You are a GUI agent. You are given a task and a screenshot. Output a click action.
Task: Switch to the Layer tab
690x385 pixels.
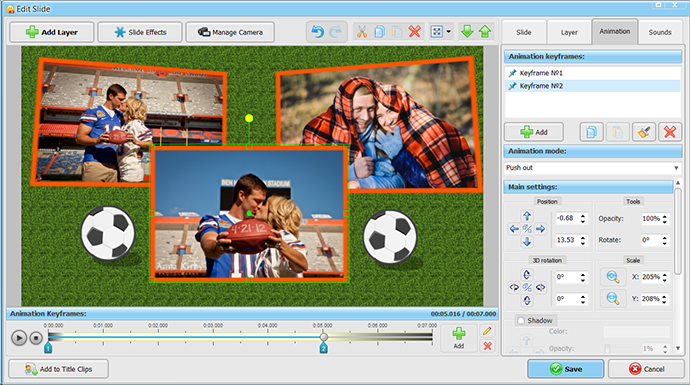pyautogui.click(x=569, y=32)
